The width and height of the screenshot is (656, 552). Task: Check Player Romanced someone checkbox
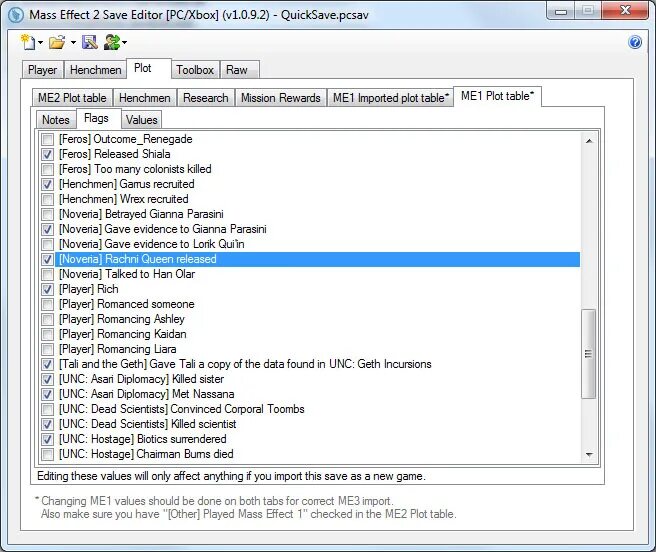tap(48, 304)
